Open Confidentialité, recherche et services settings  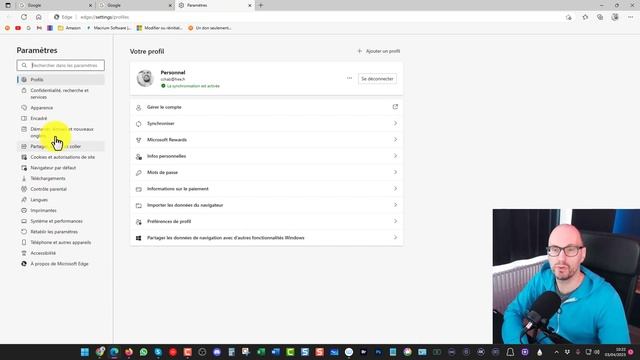(x=60, y=93)
